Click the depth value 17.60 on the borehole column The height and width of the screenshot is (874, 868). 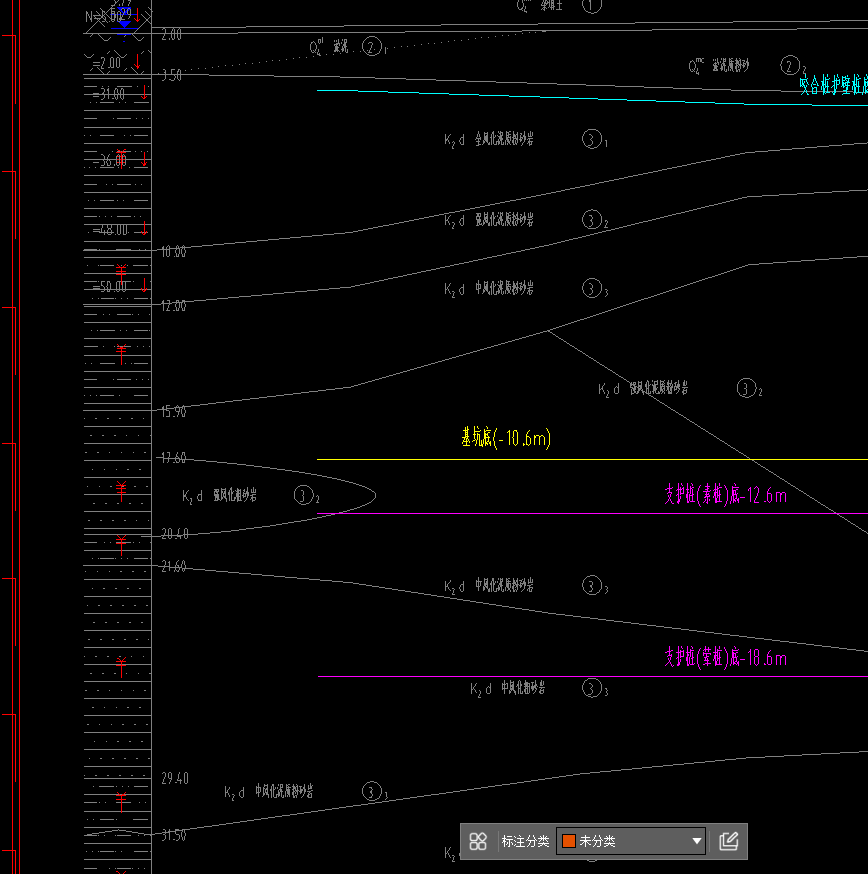point(173,458)
